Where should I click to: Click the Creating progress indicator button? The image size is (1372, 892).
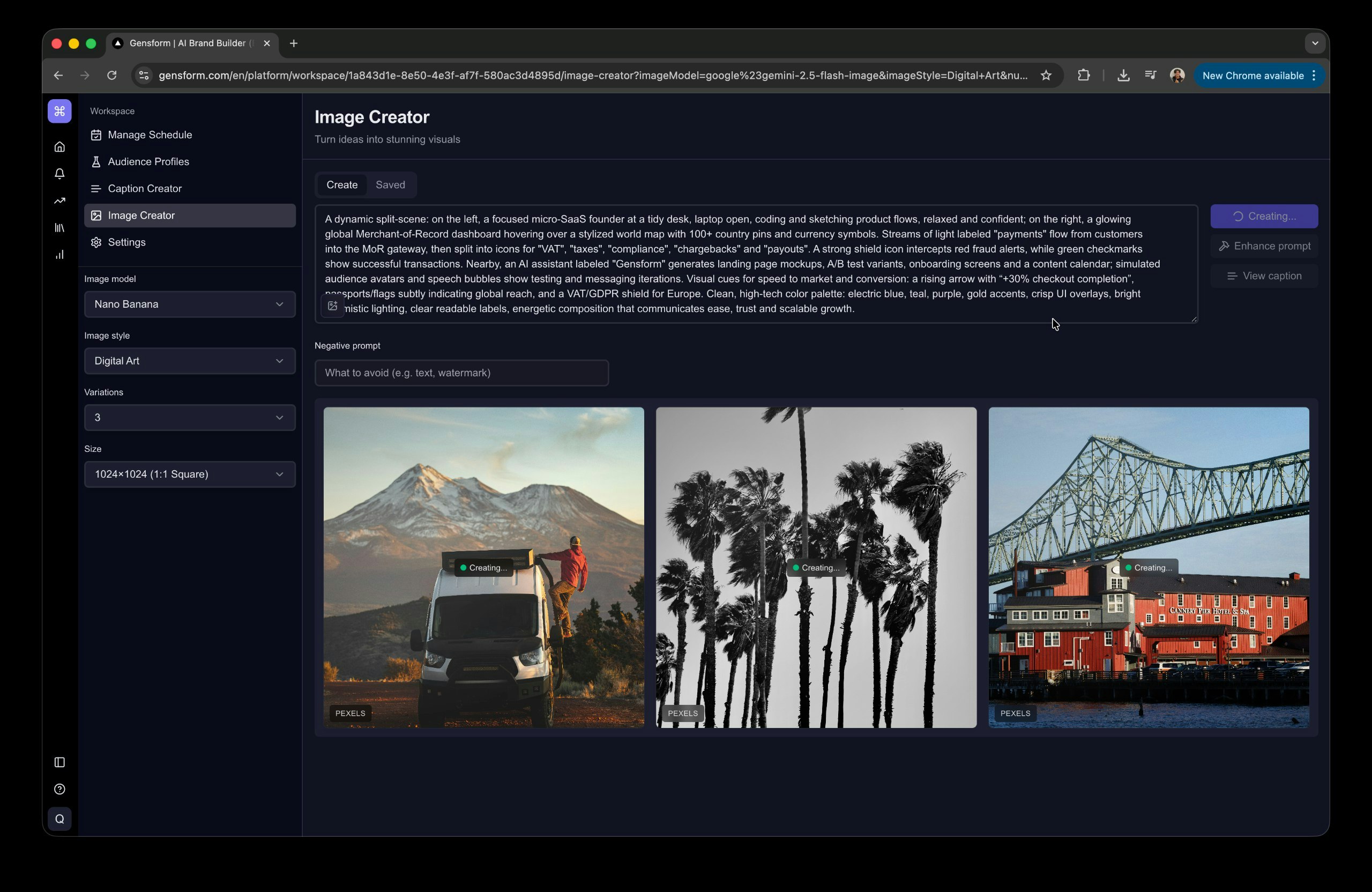click(x=1265, y=215)
